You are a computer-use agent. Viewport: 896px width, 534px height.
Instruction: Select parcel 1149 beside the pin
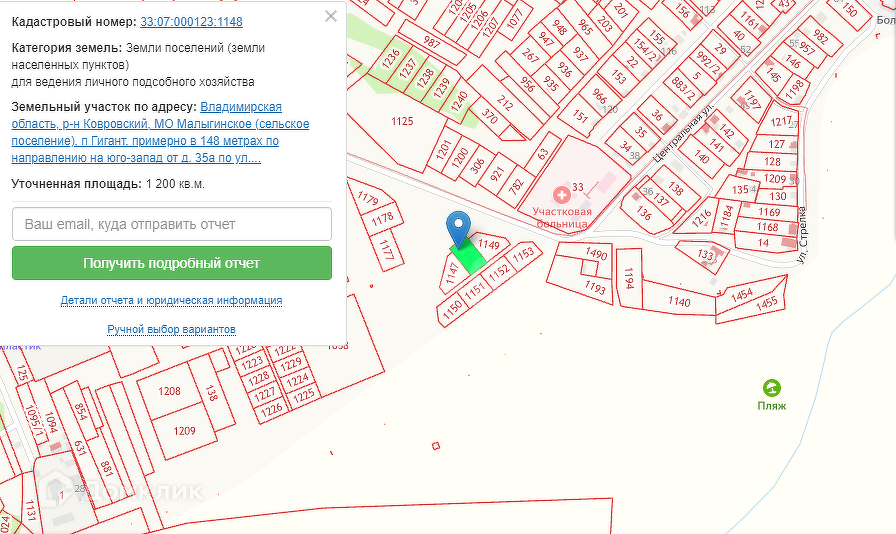tap(489, 244)
